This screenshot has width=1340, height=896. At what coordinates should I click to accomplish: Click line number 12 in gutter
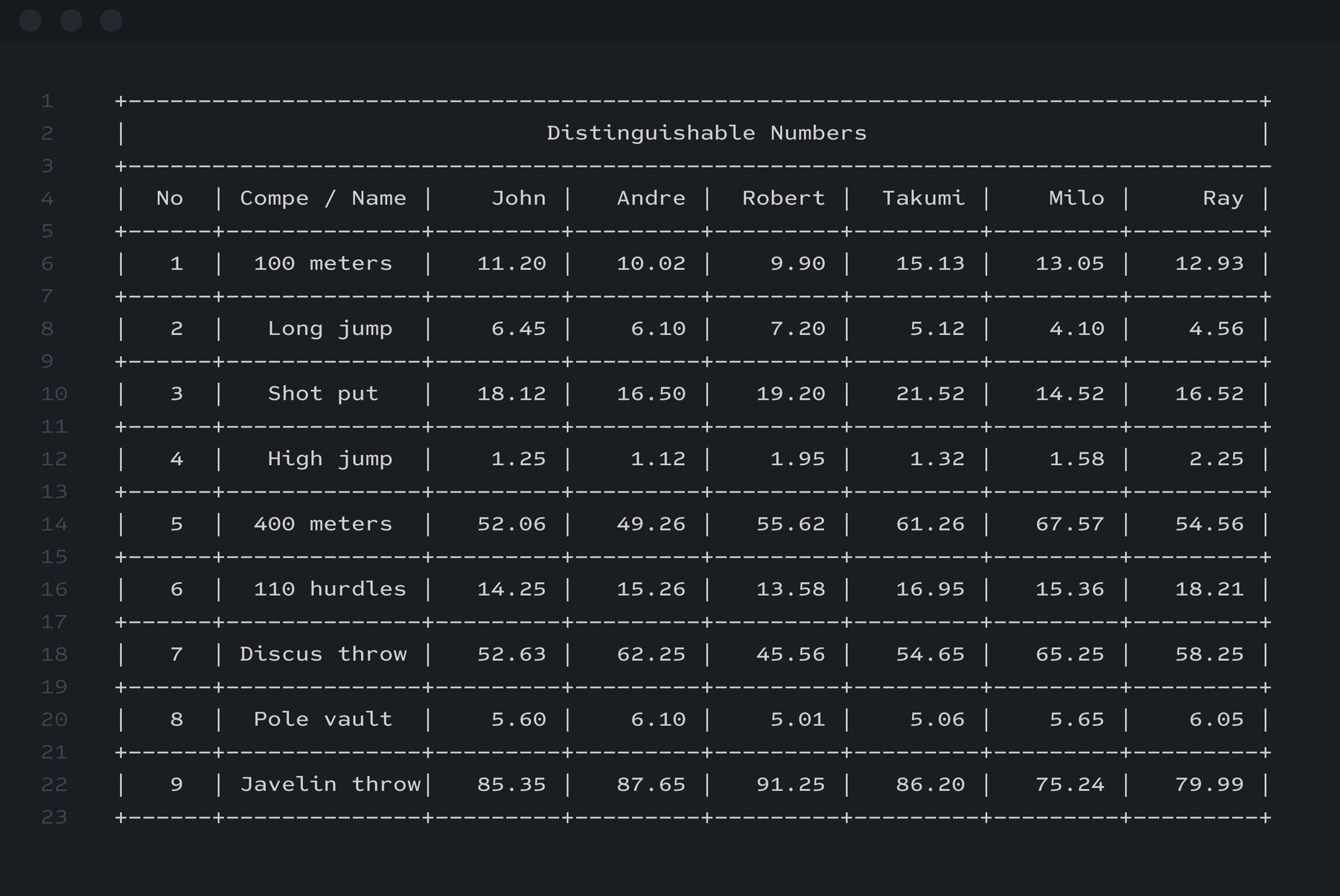point(54,459)
